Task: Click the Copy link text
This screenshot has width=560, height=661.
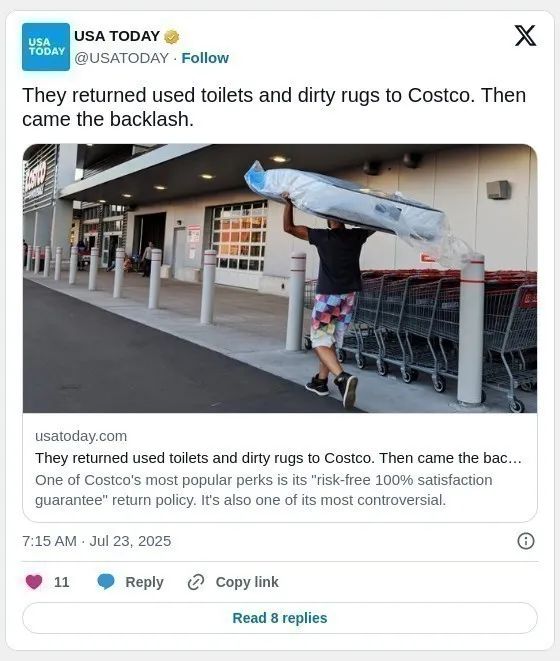Action: 247,582
